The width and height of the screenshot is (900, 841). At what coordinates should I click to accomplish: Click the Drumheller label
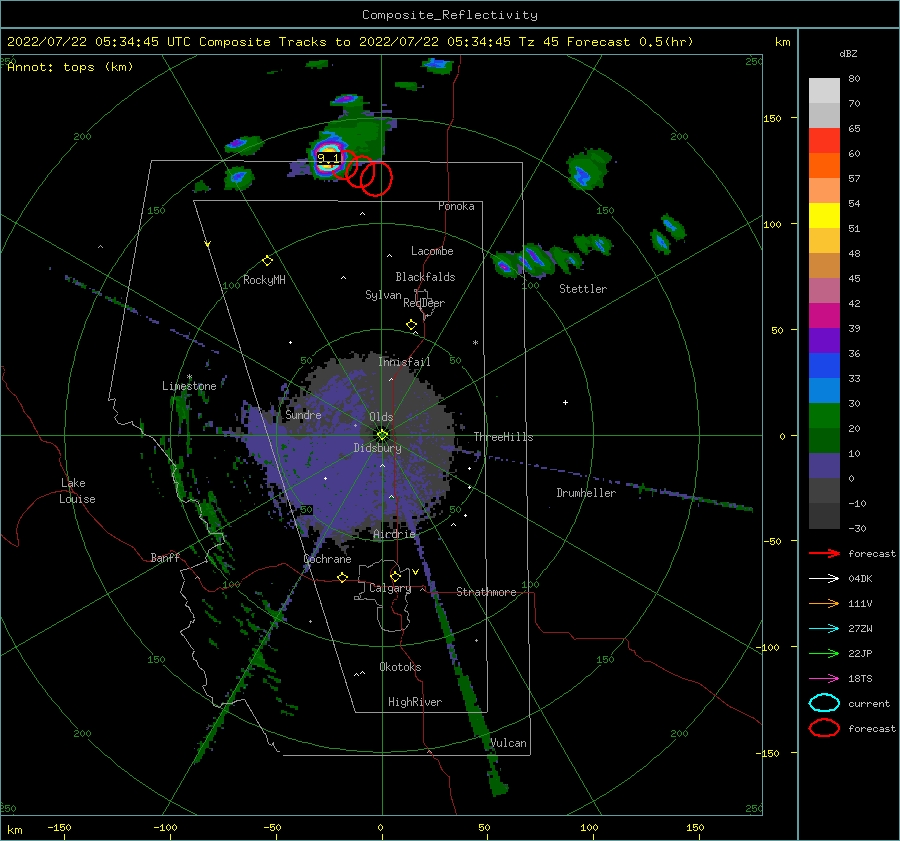(x=586, y=493)
